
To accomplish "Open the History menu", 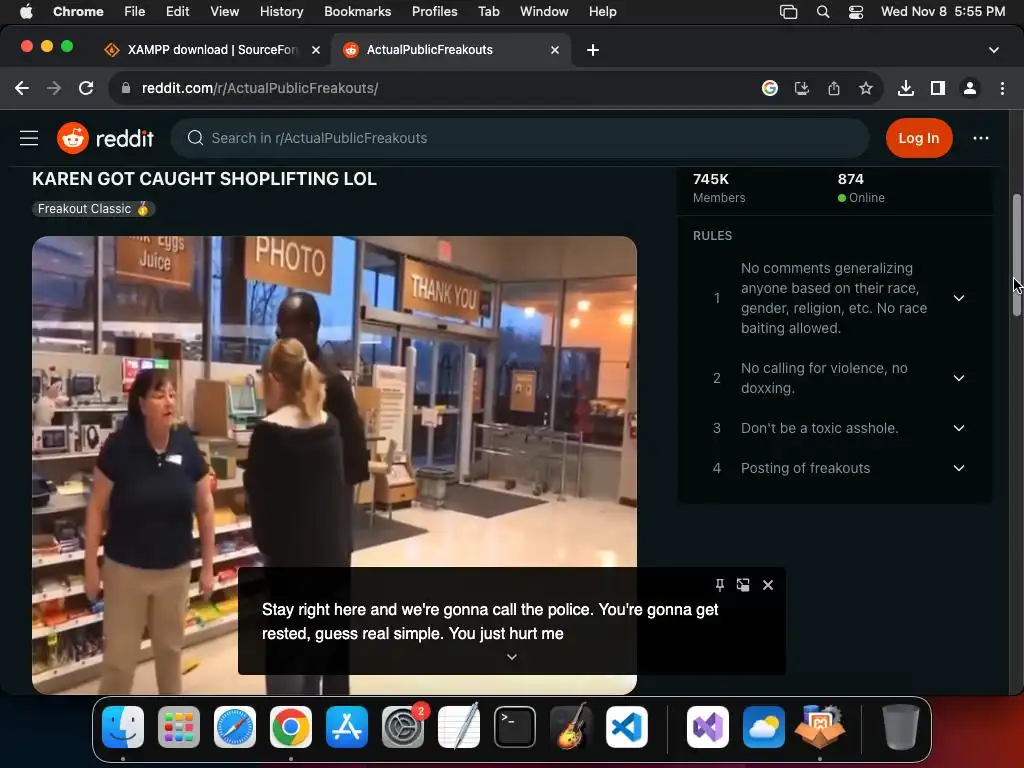I will pos(281,12).
